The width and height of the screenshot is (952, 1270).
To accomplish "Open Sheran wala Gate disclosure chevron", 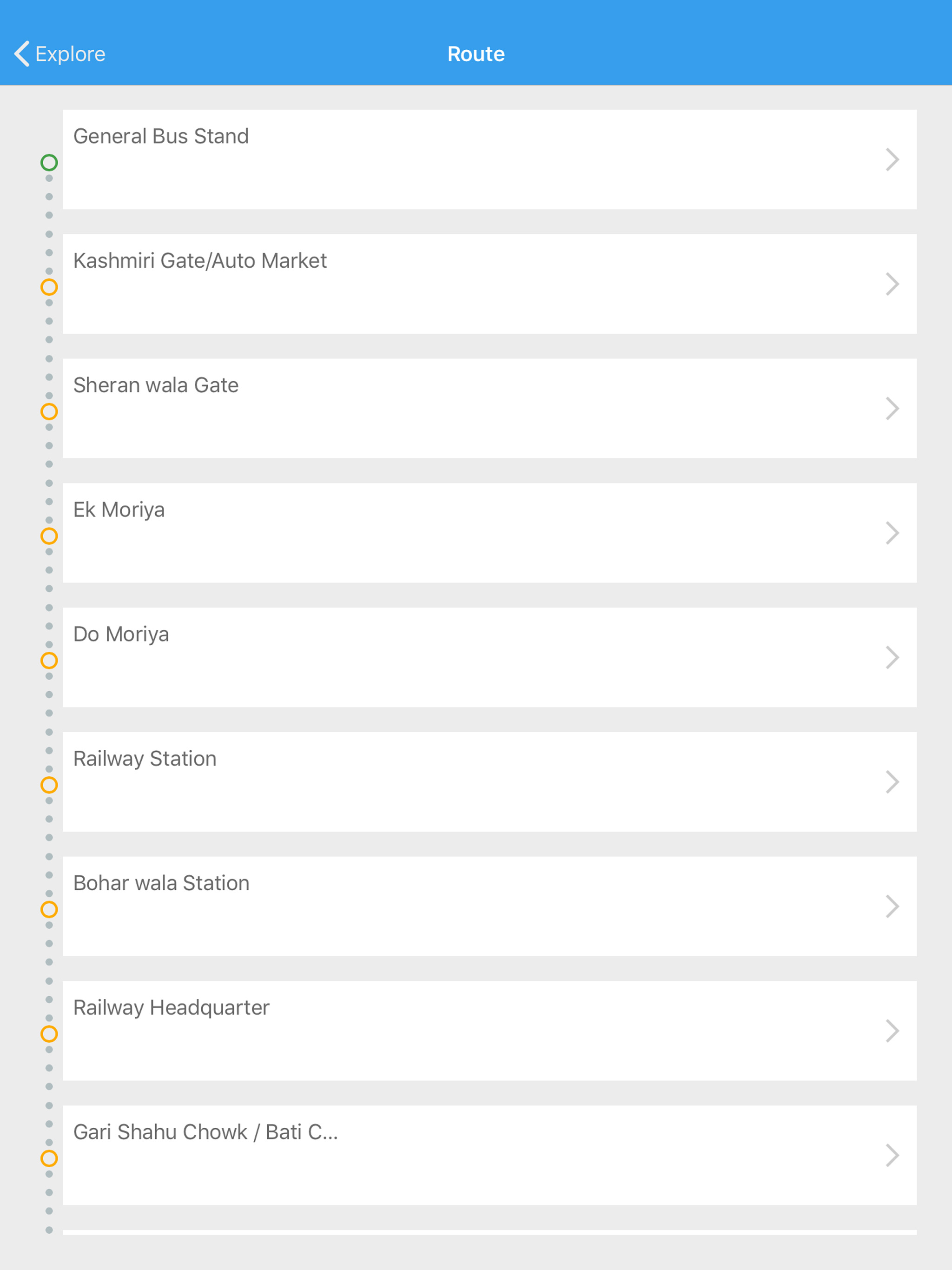I will (x=892, y=409).
